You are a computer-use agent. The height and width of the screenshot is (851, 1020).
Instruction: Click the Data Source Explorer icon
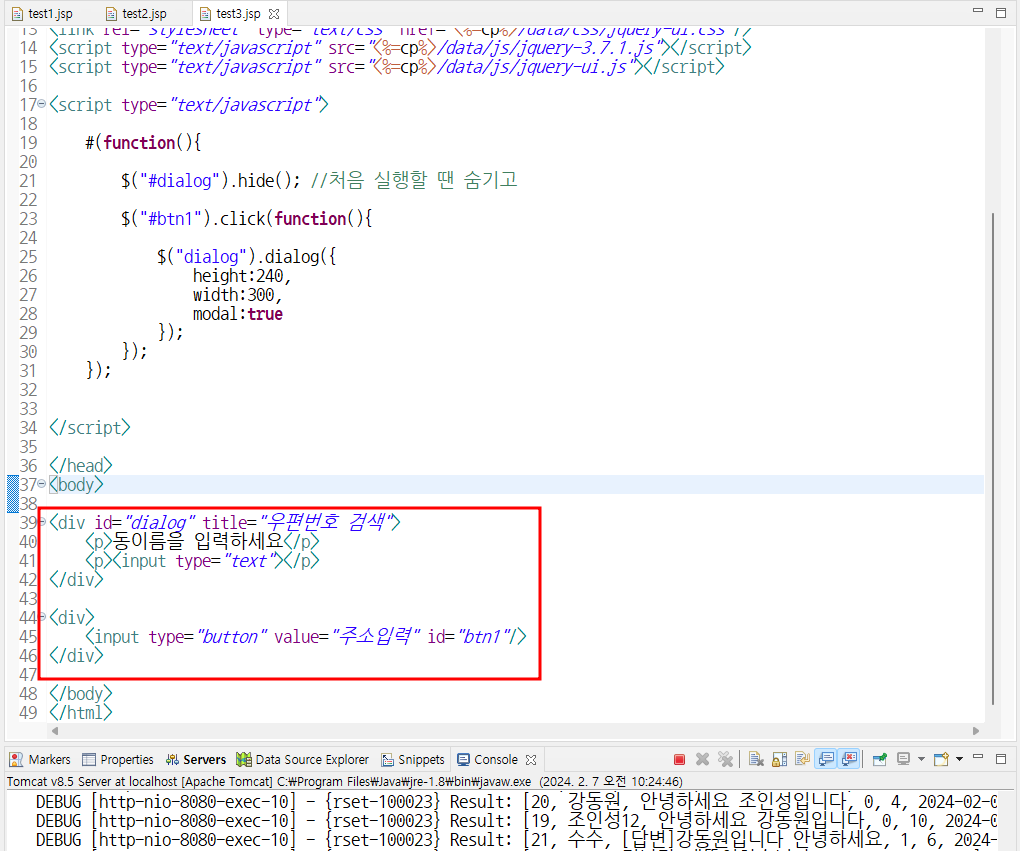click(x=244, y=759)
